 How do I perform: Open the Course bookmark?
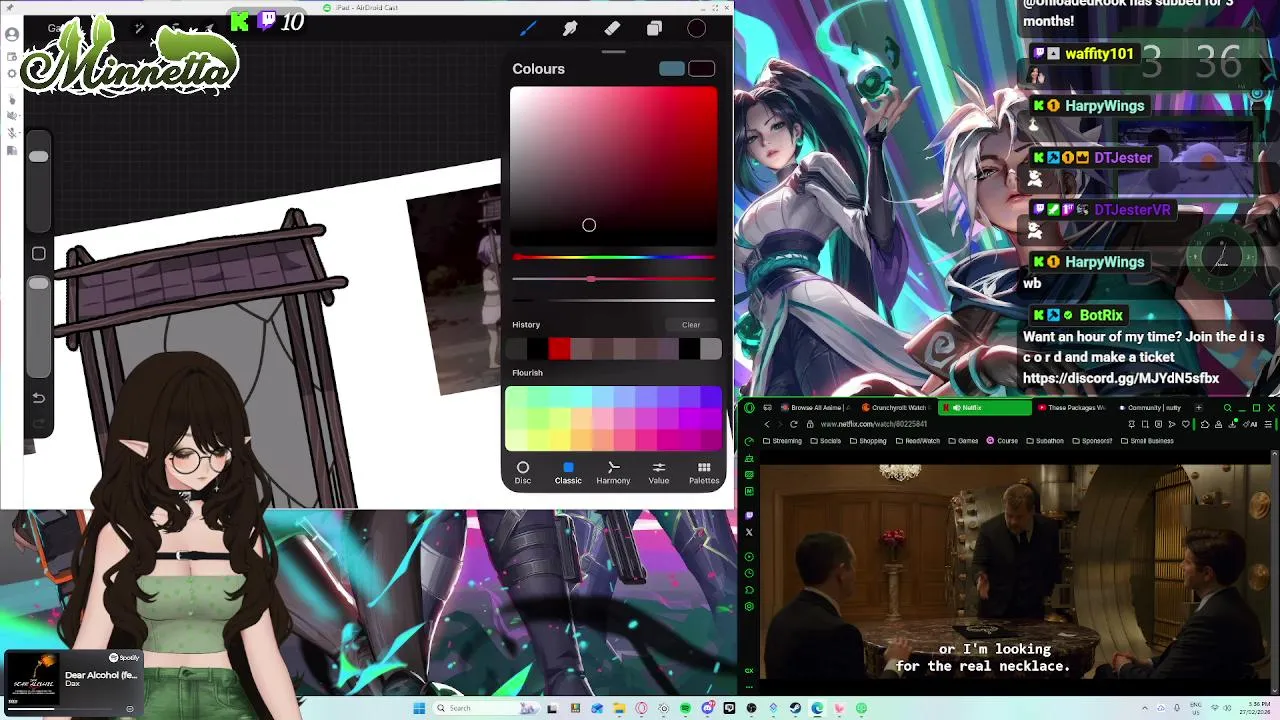coord(1002,441)
